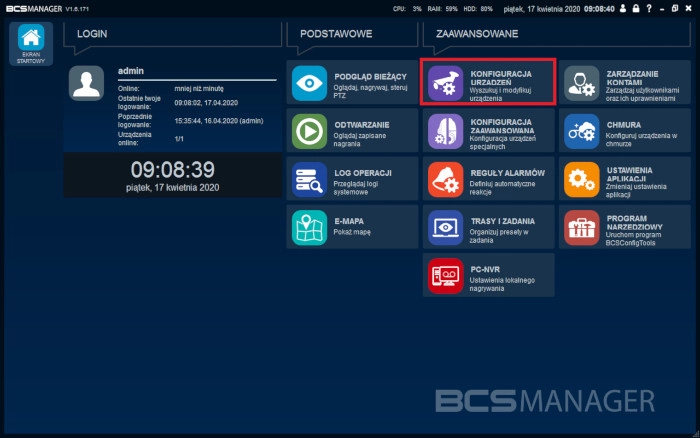Click the E-MAPA tile label
This screenshot has width=700, height=438.
click(x=349, y=221)
